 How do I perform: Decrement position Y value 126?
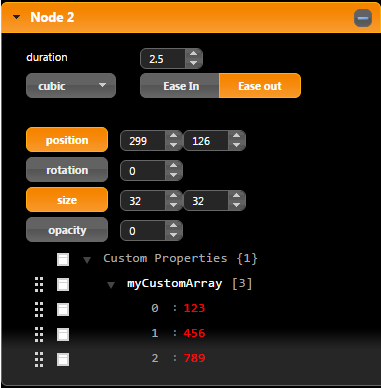point(236,145)
